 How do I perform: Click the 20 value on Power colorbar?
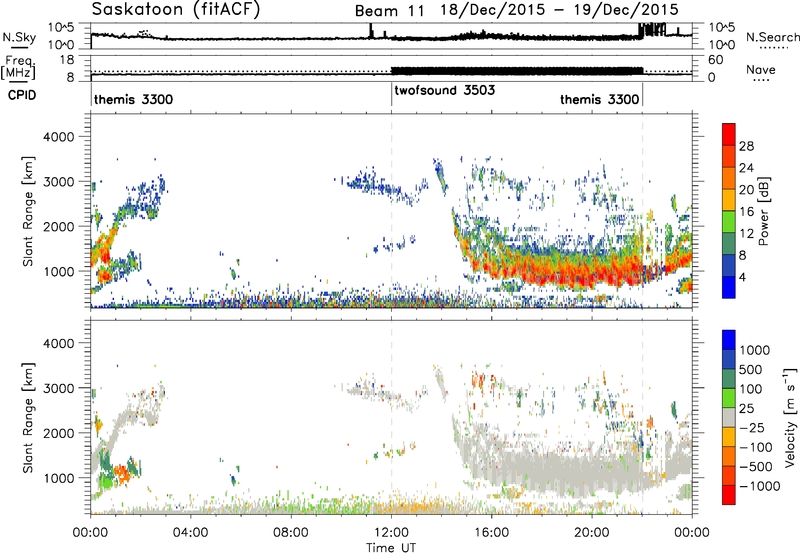tap(746, 190)
